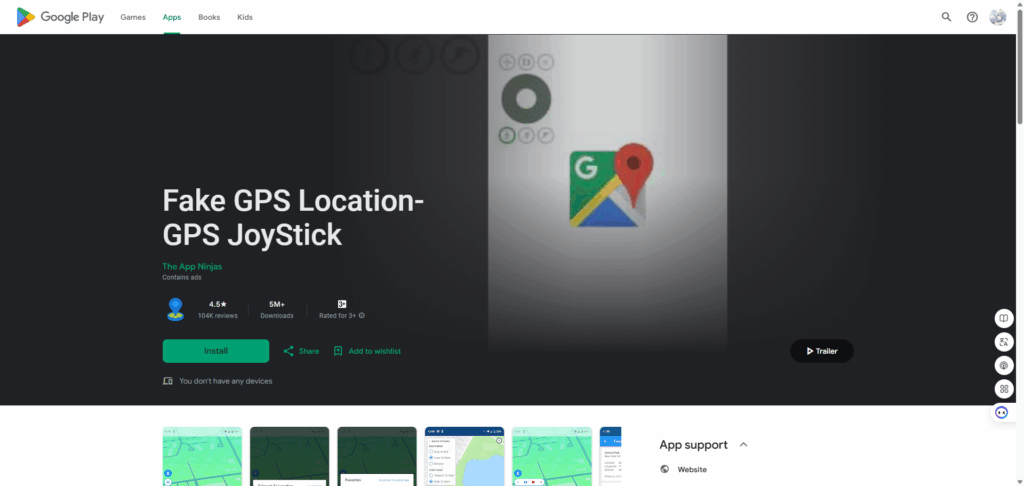Open the account profile avatar
This screenshot has width=1024, height=486.
point(998,17)
